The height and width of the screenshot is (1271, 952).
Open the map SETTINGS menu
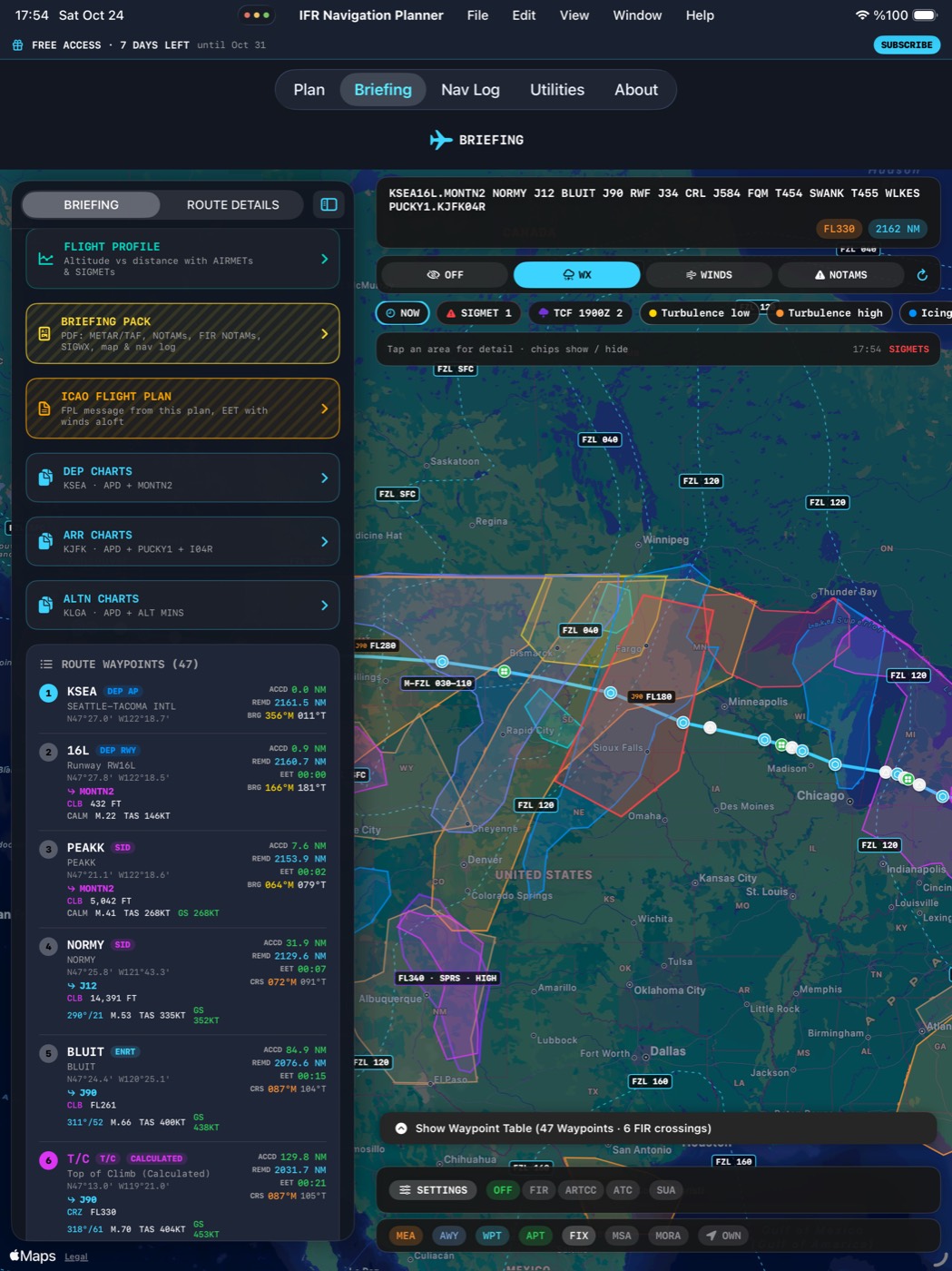tap(433, 1190)
